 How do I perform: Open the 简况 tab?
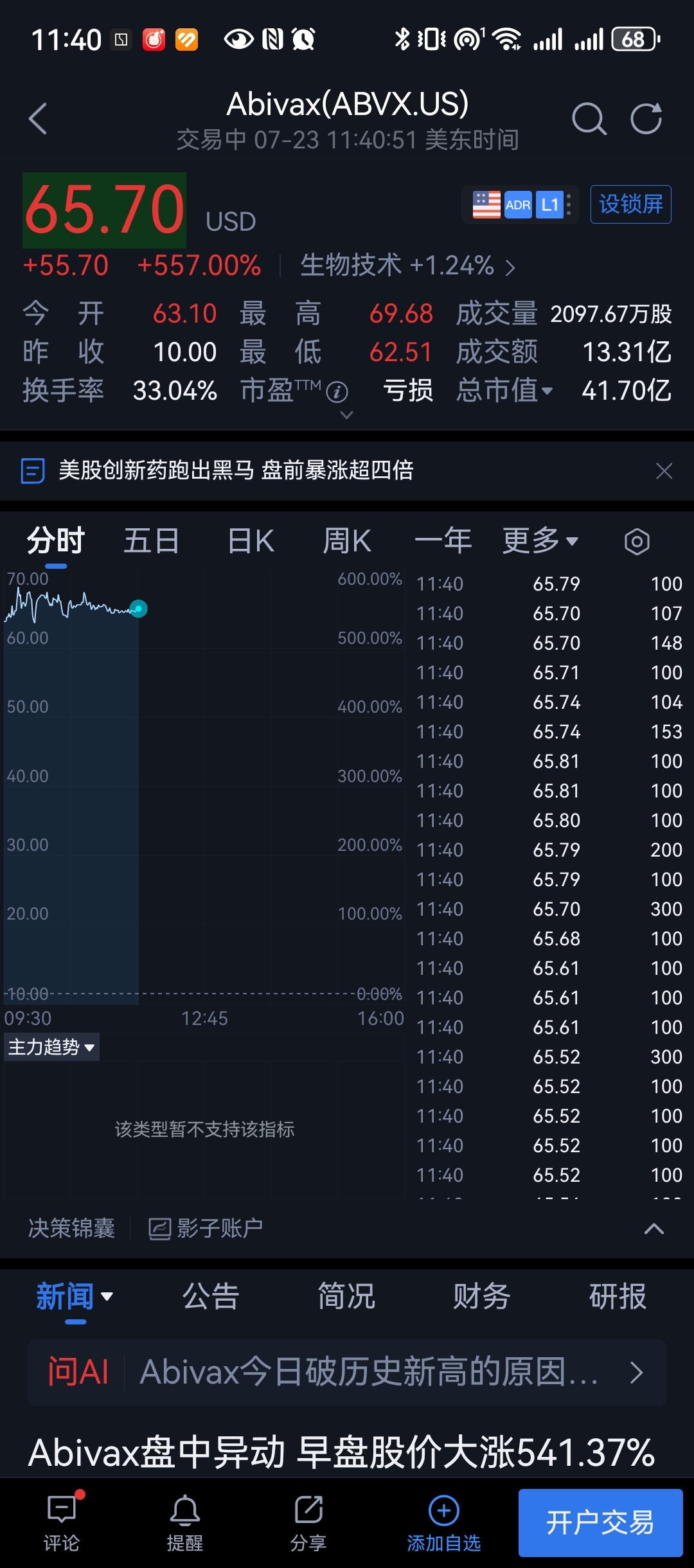[x=346, y=1296]
